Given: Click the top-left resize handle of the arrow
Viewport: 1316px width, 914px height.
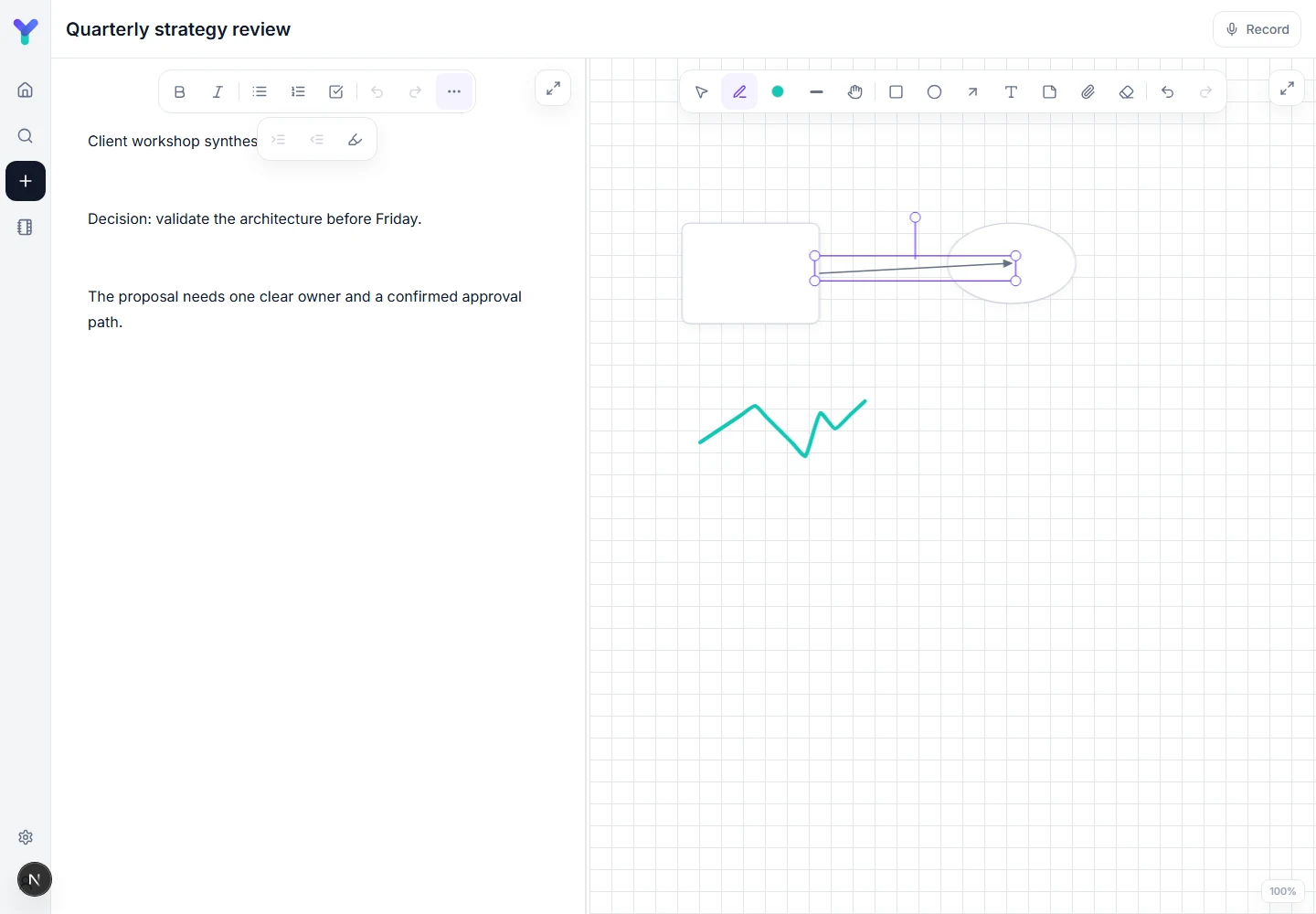Looking at the screenshot, I should click(815, 256).
